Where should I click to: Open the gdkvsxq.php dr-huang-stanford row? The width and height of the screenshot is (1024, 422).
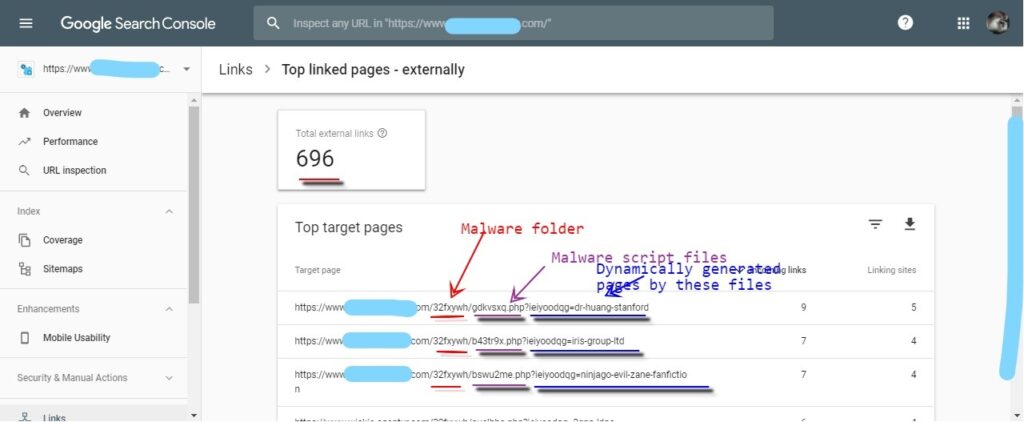tap(605, 308)
